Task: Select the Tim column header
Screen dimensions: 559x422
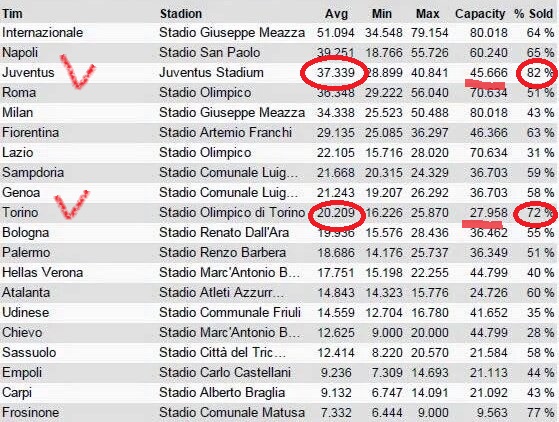Action: point(12,14)
